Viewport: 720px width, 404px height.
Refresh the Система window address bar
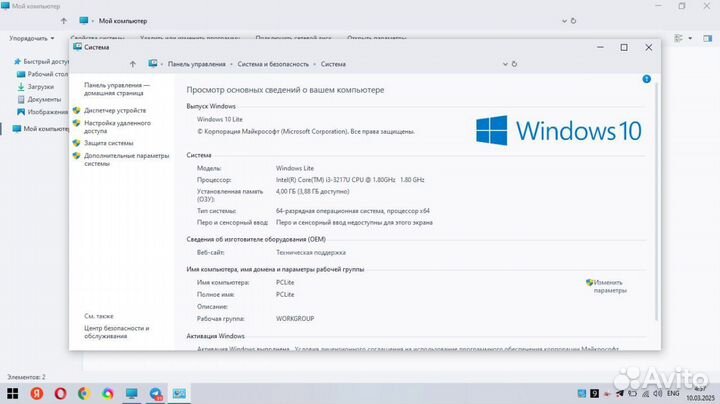514,64
